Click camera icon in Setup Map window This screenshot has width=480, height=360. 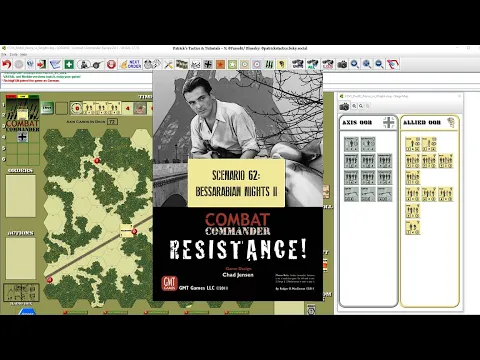click(344, 106)
